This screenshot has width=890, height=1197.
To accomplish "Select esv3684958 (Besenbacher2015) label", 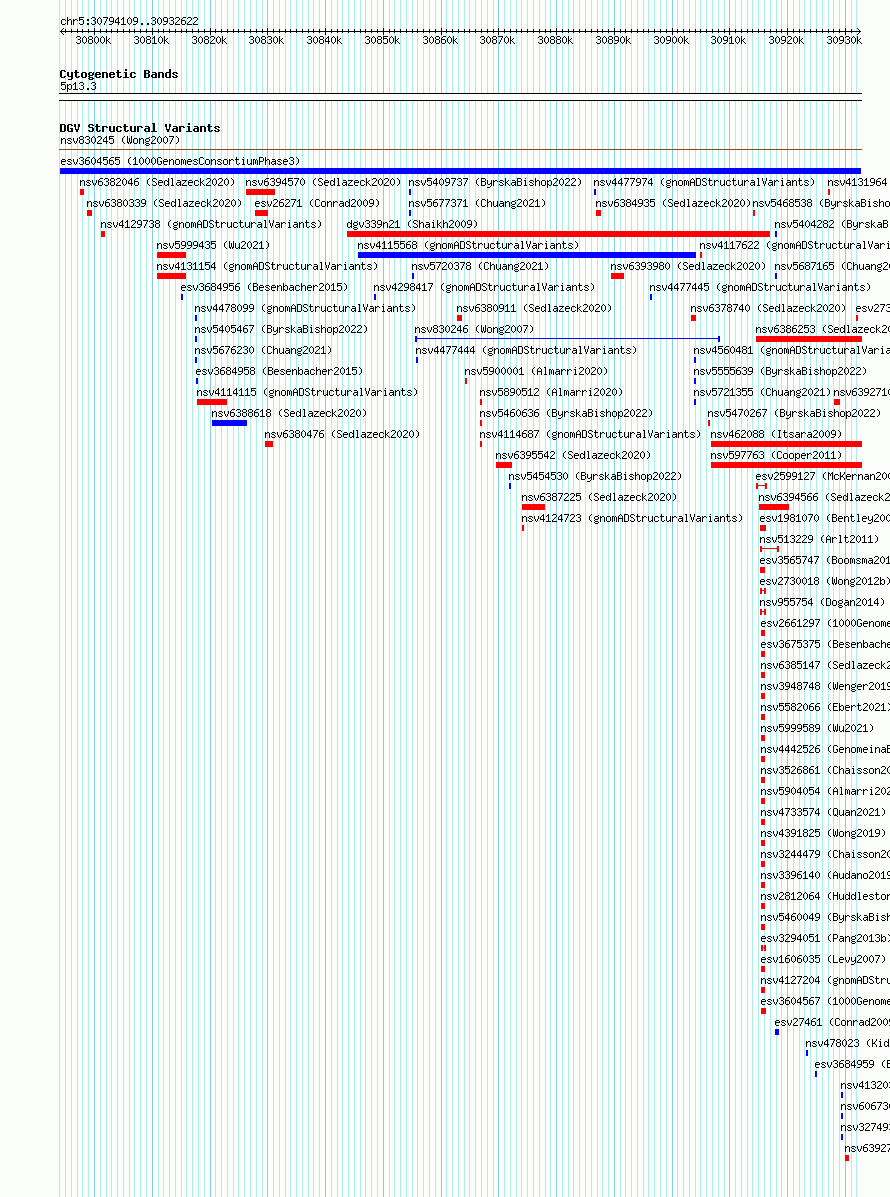I will pos(279,371).
